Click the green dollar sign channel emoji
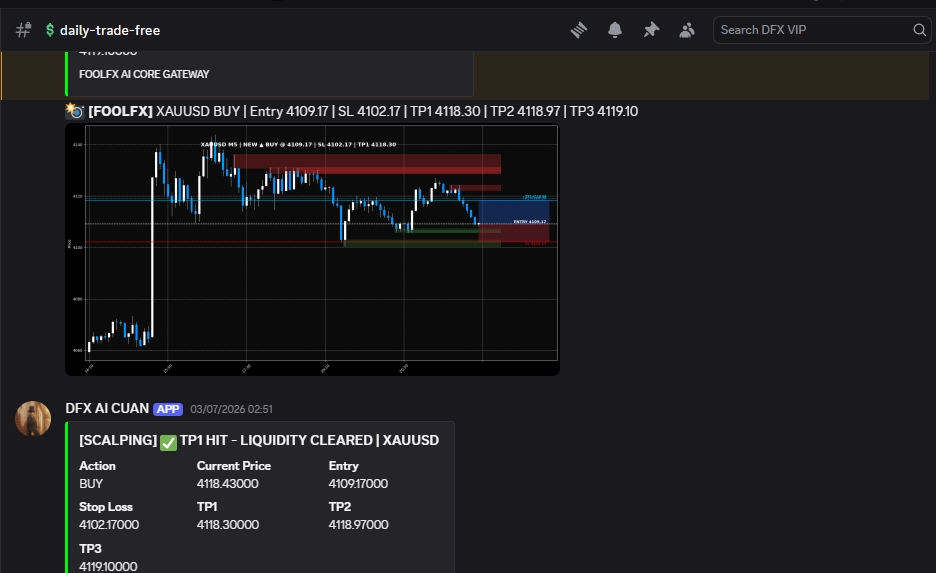The height and width of the screenshot is (573, 936). click(x=50, y=30)
